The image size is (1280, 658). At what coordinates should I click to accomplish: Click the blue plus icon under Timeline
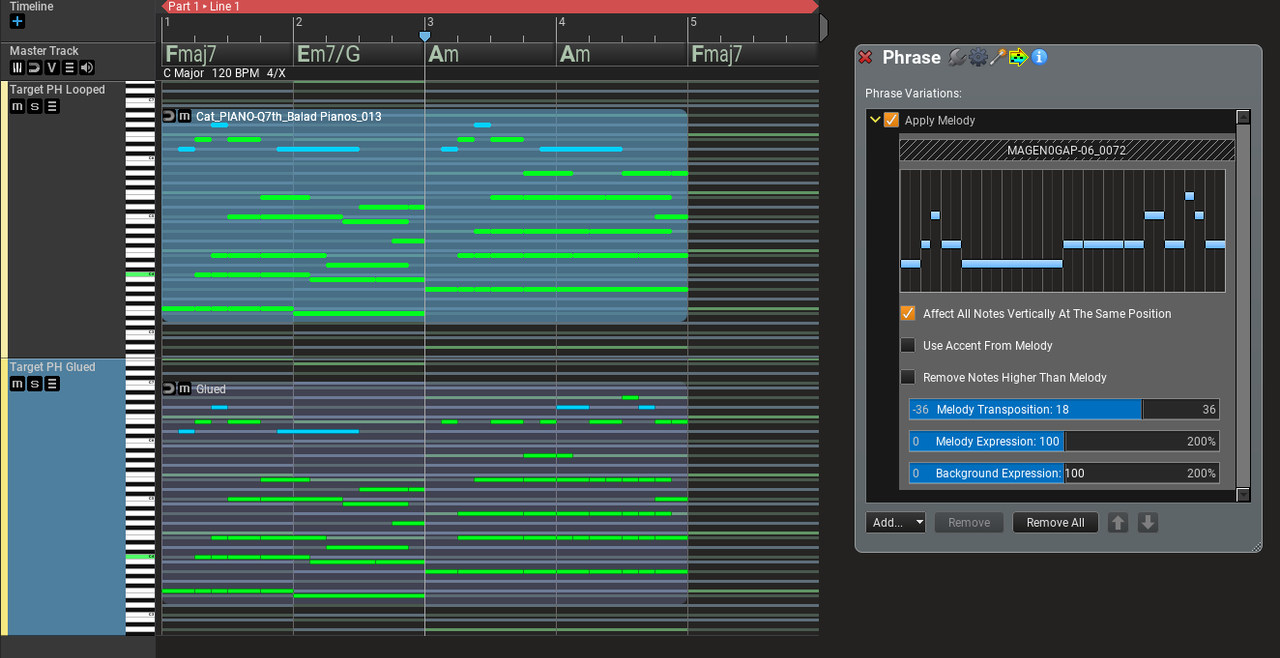tap(17, 22)
